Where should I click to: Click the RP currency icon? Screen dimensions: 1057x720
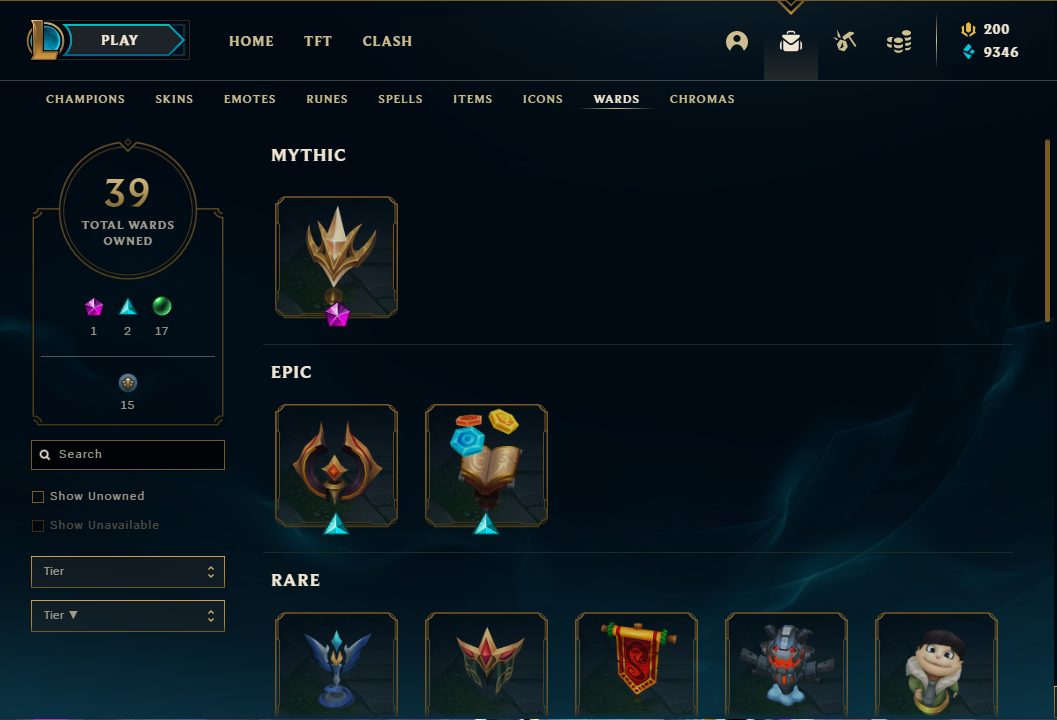pyautogui.click(x=968, y=29)
